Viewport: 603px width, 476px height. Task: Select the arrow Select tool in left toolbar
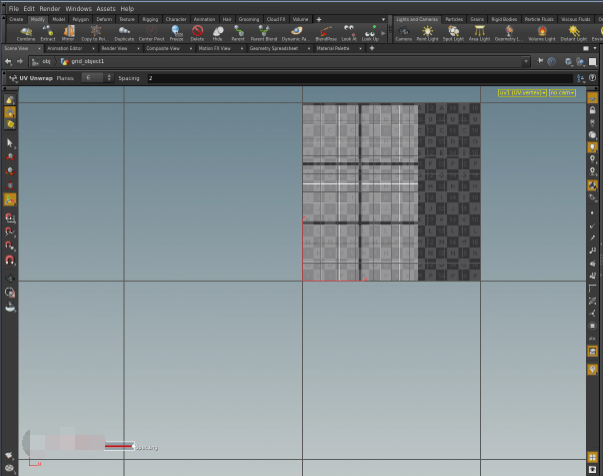[10, 143]
